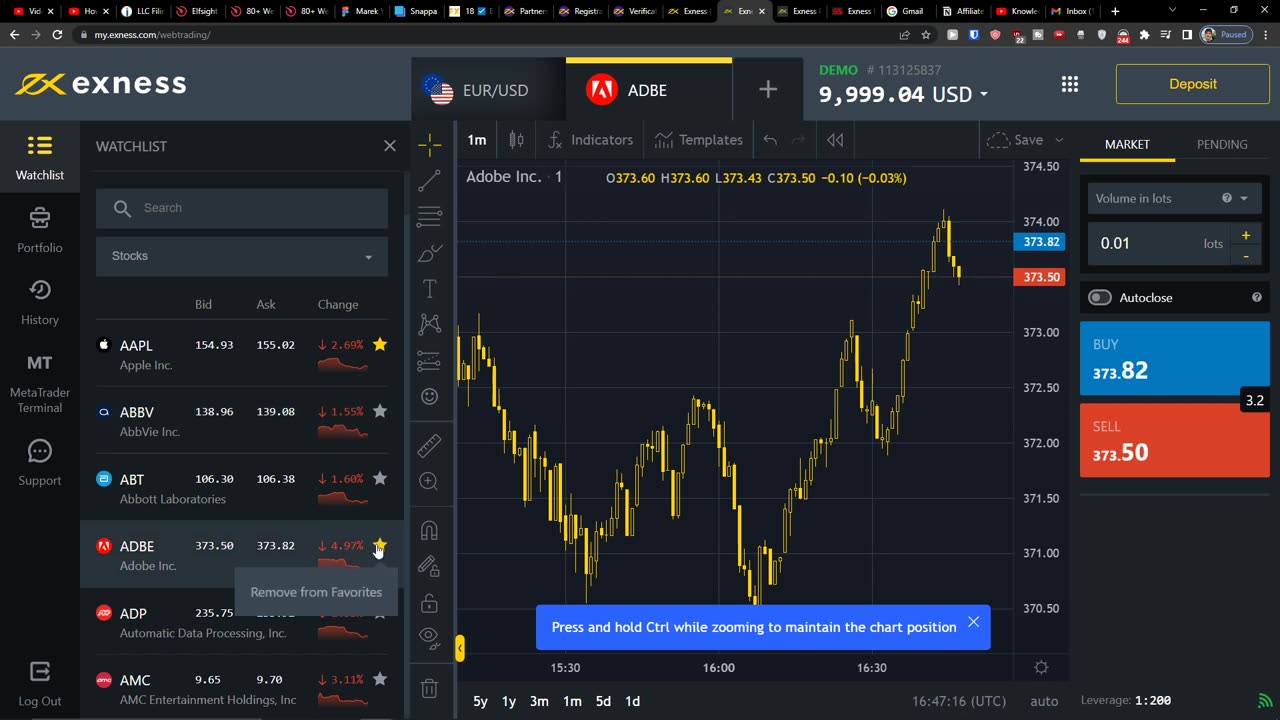The width and height of the screenshot is (1280, 720).
Task: Add a new instrument tab
Action: [x=768, y=90]
